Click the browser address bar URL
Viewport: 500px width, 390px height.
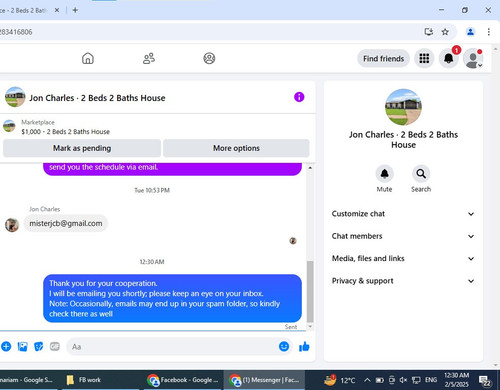click(16, 32)
